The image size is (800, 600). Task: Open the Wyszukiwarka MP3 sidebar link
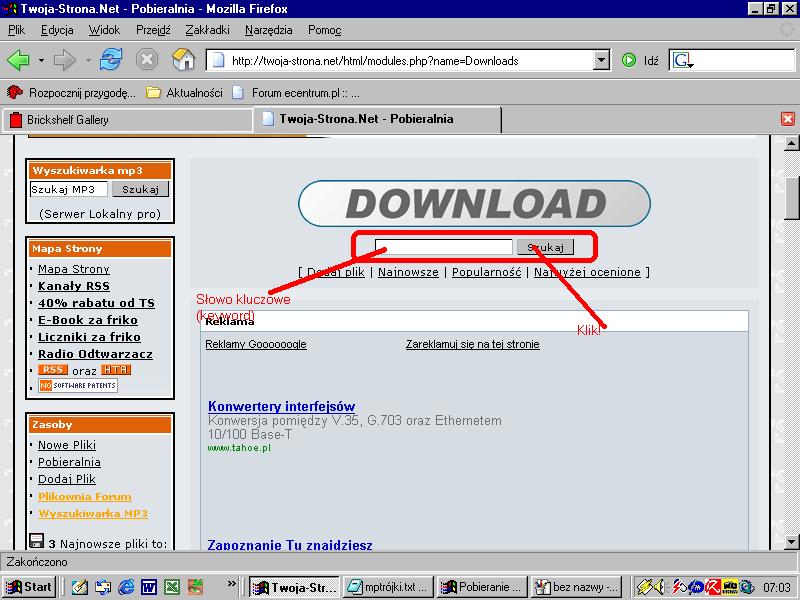click(93, 513)
